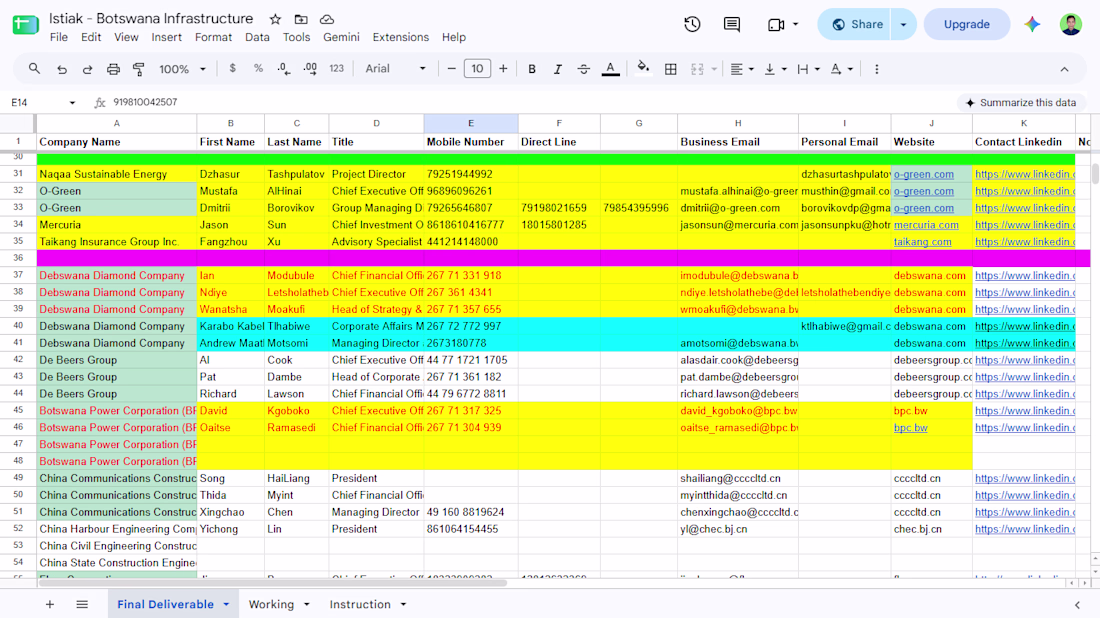The width and height of the screenshot is (1100, 618).
Task: Open the Data menu
Action: (x=257, y=37)
